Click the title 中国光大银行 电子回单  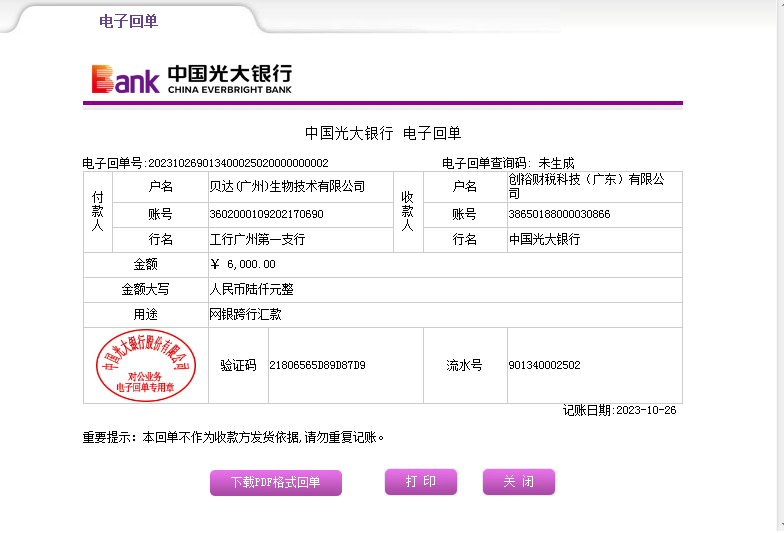point(382,133)
